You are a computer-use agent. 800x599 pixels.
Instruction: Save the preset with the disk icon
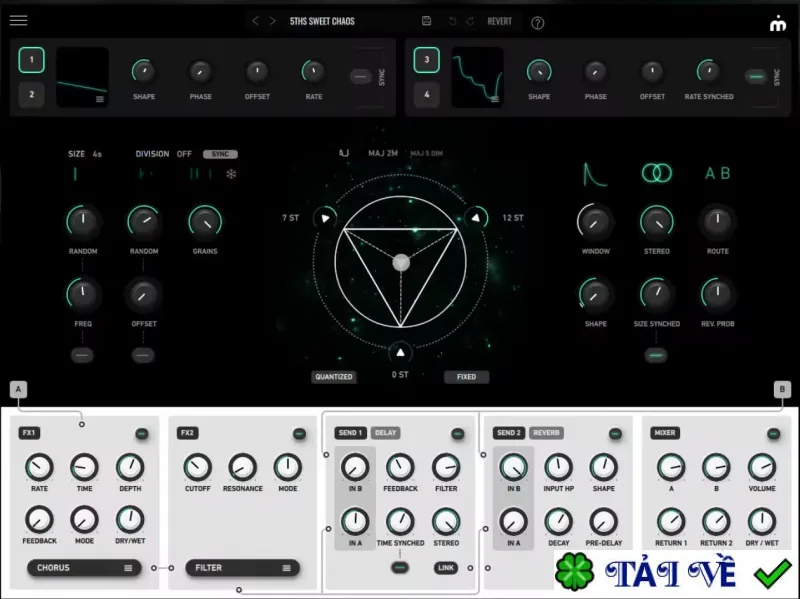pyautogui.click(x=427, y=21)
